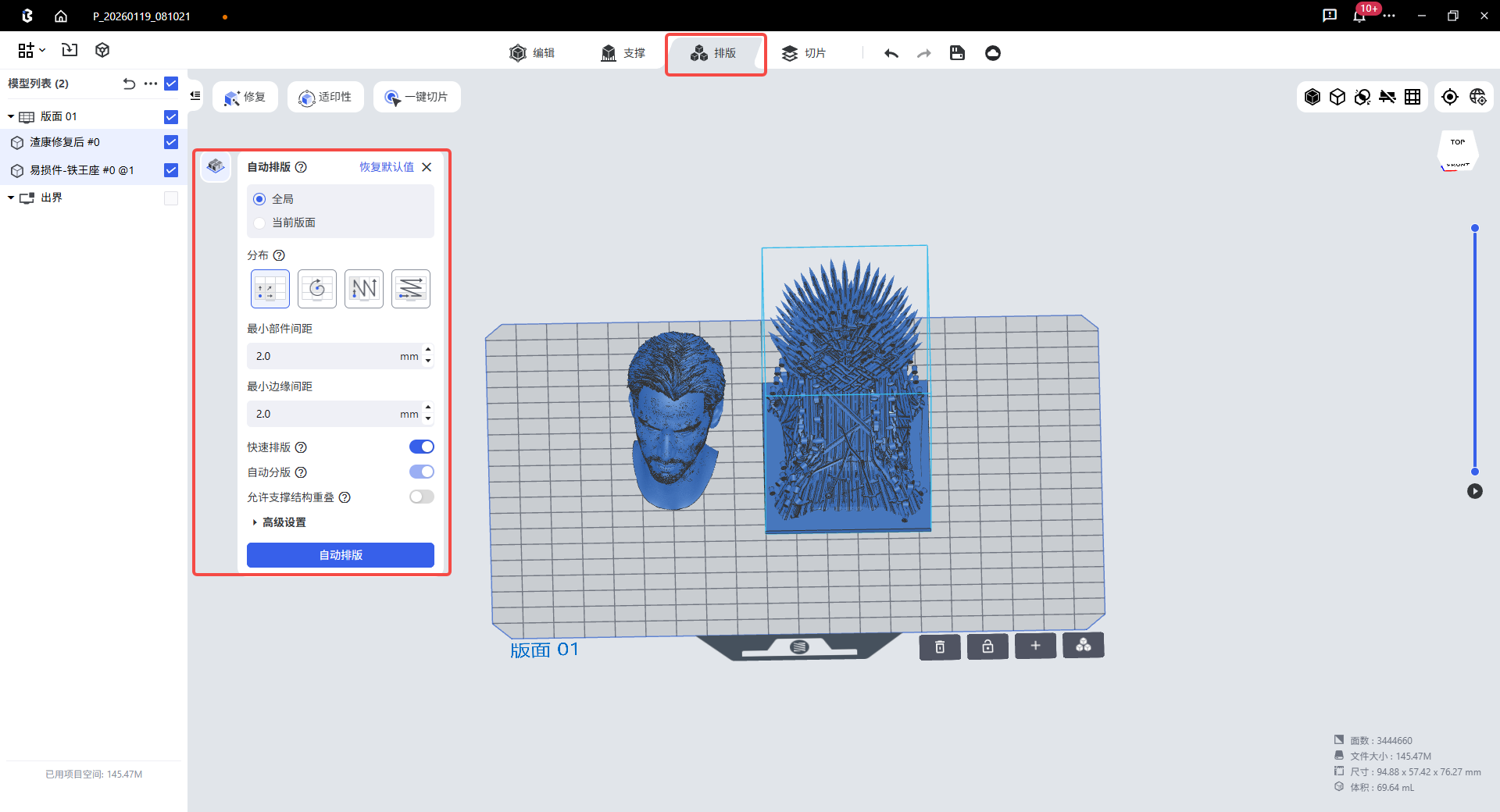The image size is (1500, 812).
Task: Click the redo arrow in top toolbar
Action: point(924,53)
